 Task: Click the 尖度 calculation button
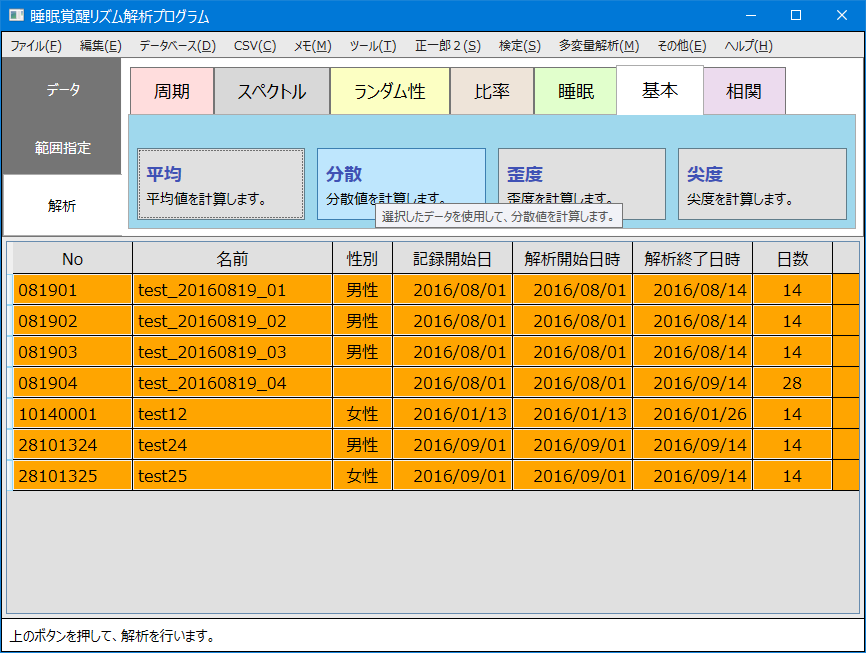click(x=762, y=184)
